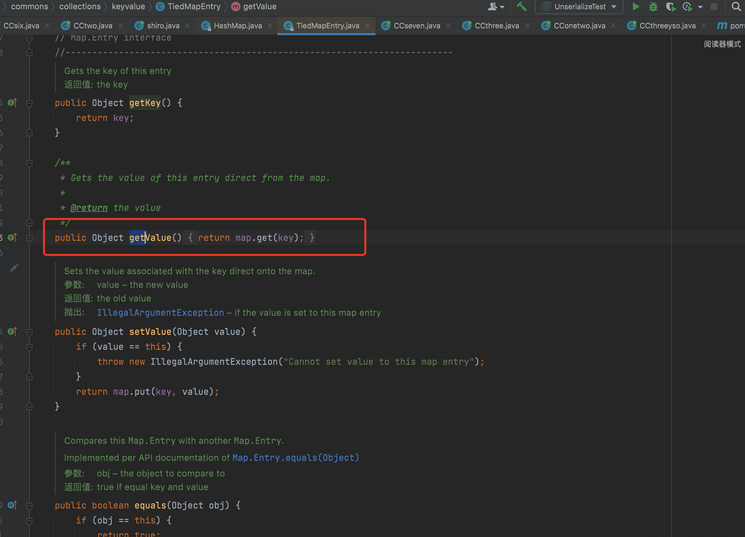Open the pom tab with the m icon
Viewport: 745px width, 537px height.
pyautogui.click(x=731, y=26)
